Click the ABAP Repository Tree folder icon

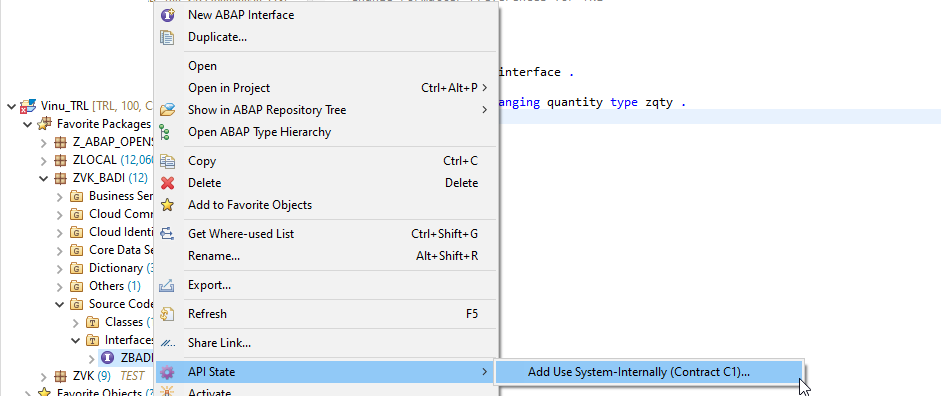167,110
